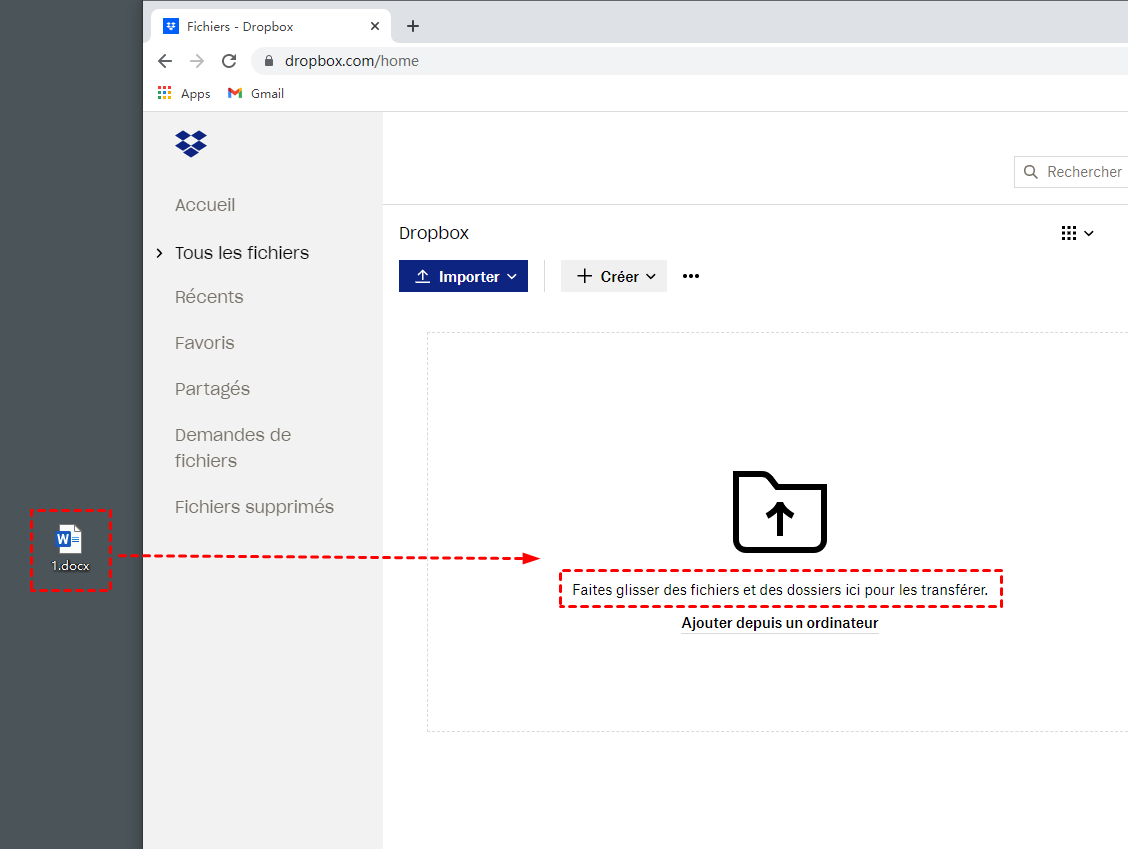Focus the Rechercher search field
The image size is (1128, 849).
[1071, 172]
